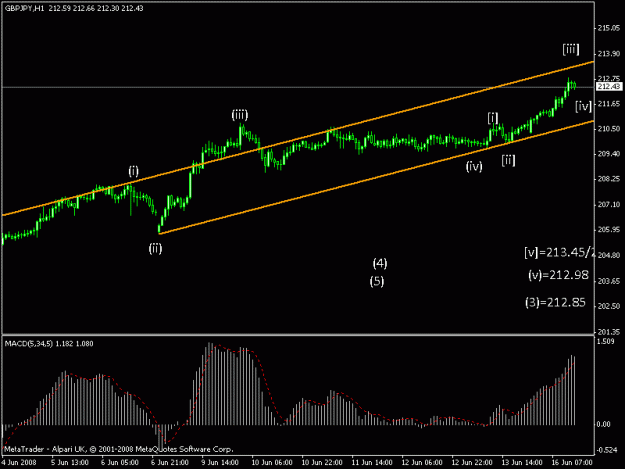The width and height of the screenshot is (625, 469).
Task: Click the 202.50 price axis value
Action: (x=609, y=306)
